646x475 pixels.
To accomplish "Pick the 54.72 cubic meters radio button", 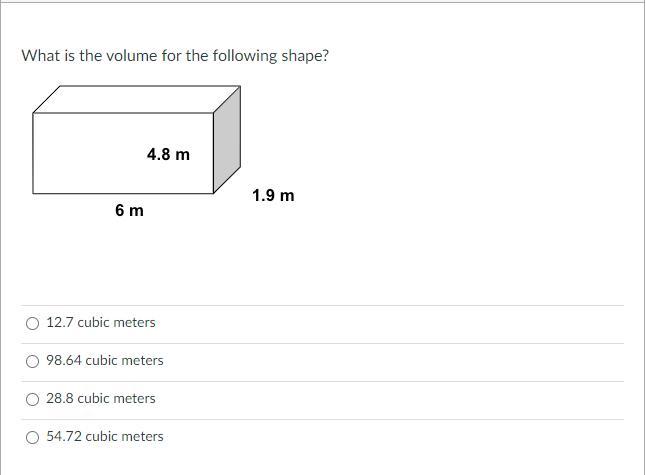I will [33, 437].
